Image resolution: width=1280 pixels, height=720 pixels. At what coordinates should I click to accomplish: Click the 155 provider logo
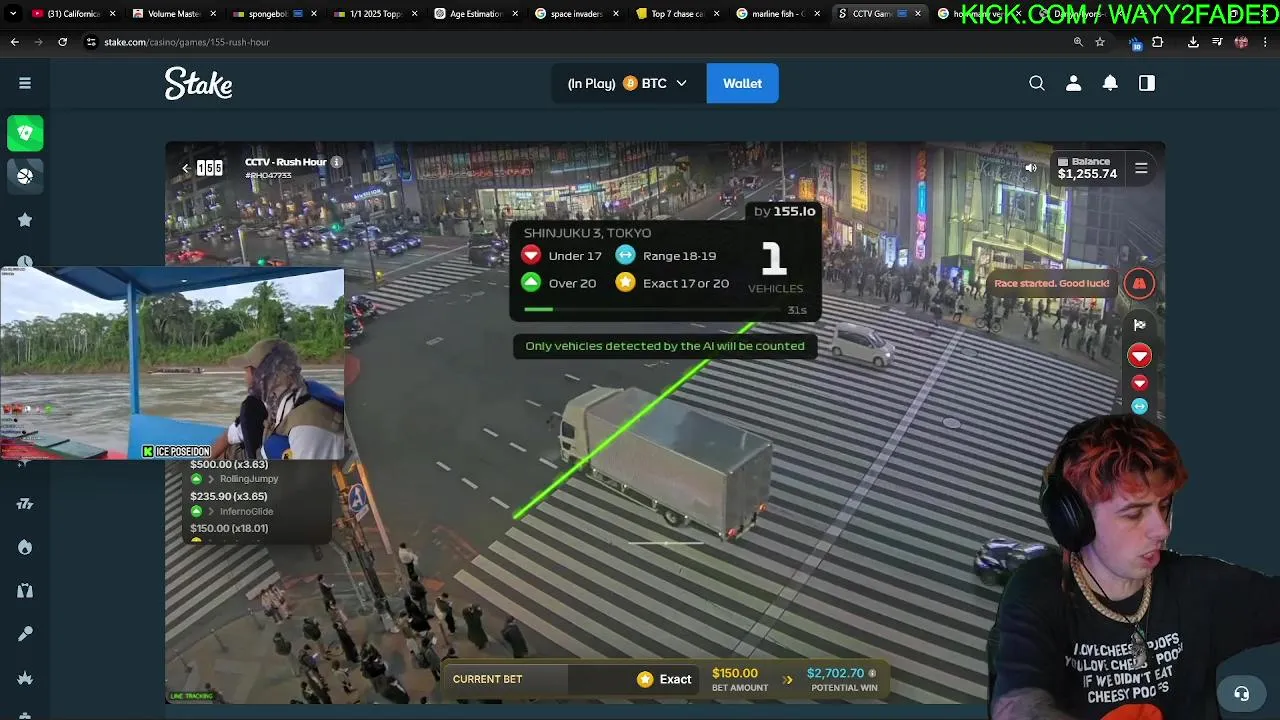coord(209,168)
